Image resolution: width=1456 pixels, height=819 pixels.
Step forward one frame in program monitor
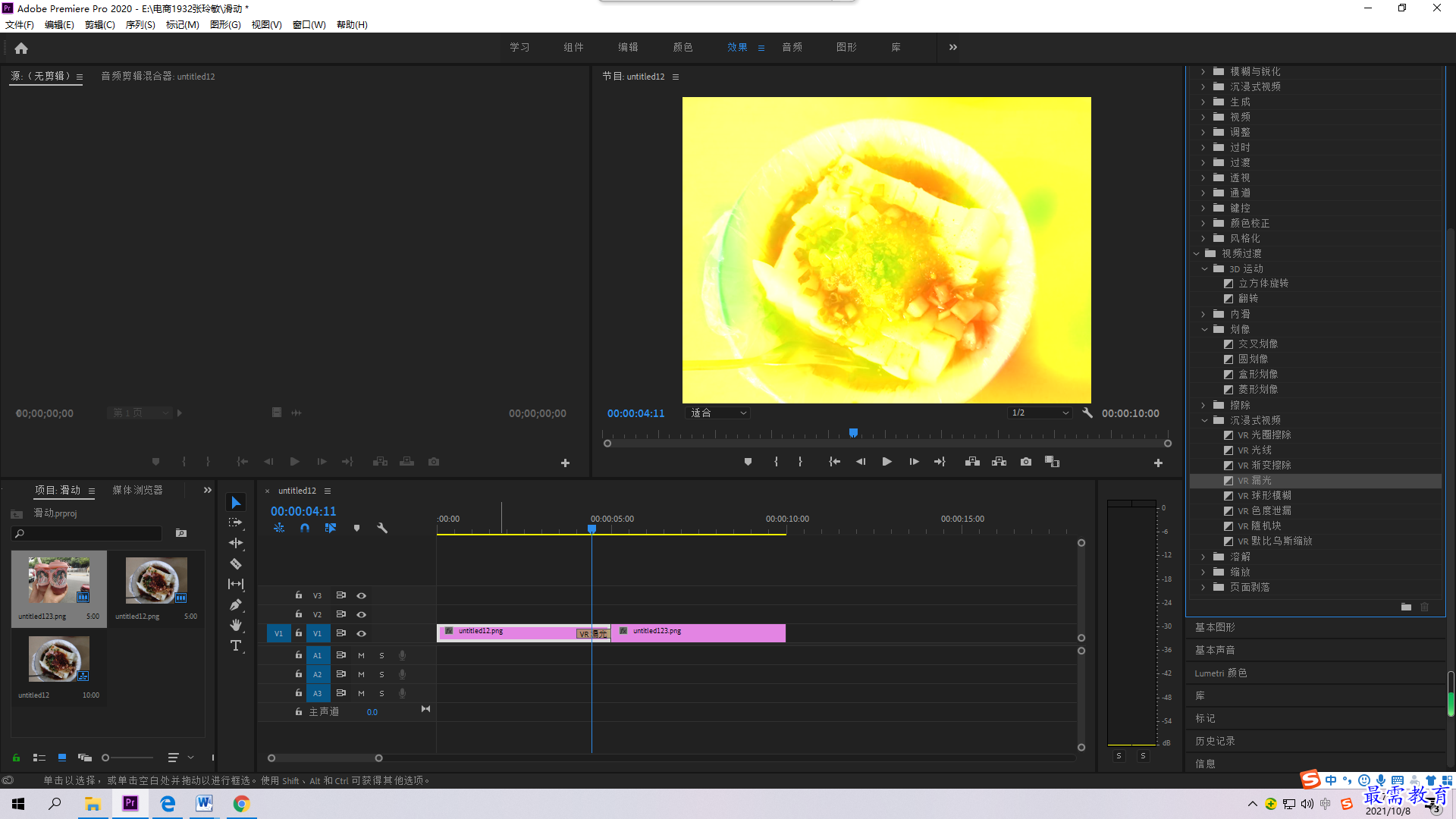click(914, 462)
